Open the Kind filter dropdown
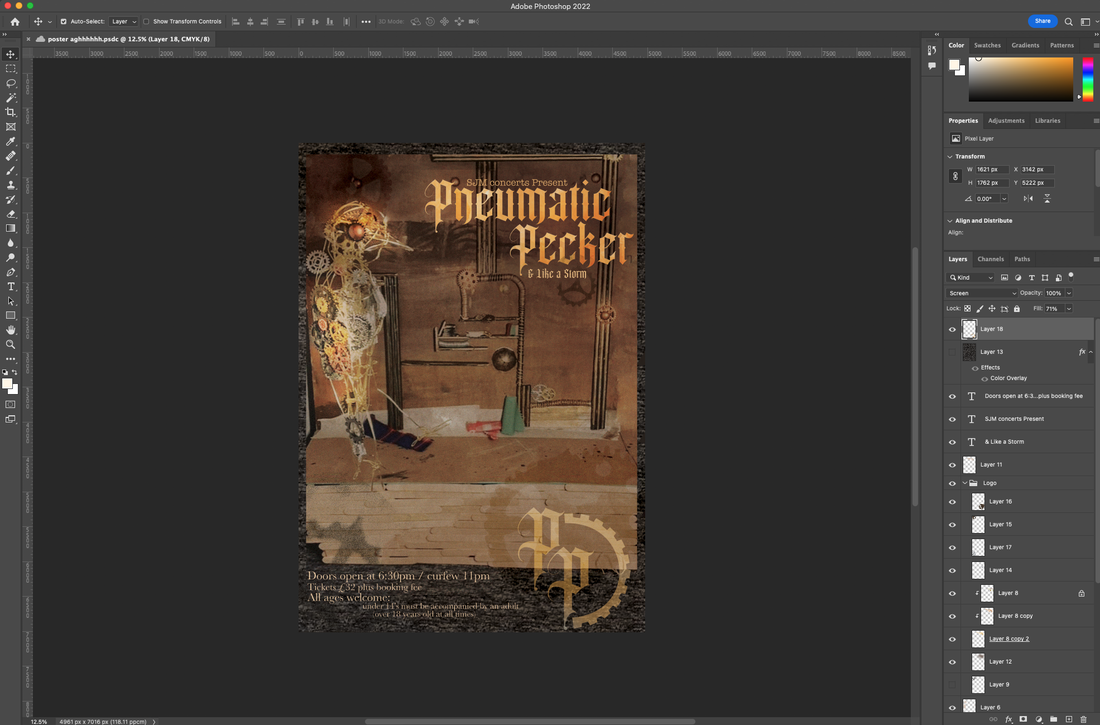The width and height of the screenshot is (1100, 725). (970, 277)
